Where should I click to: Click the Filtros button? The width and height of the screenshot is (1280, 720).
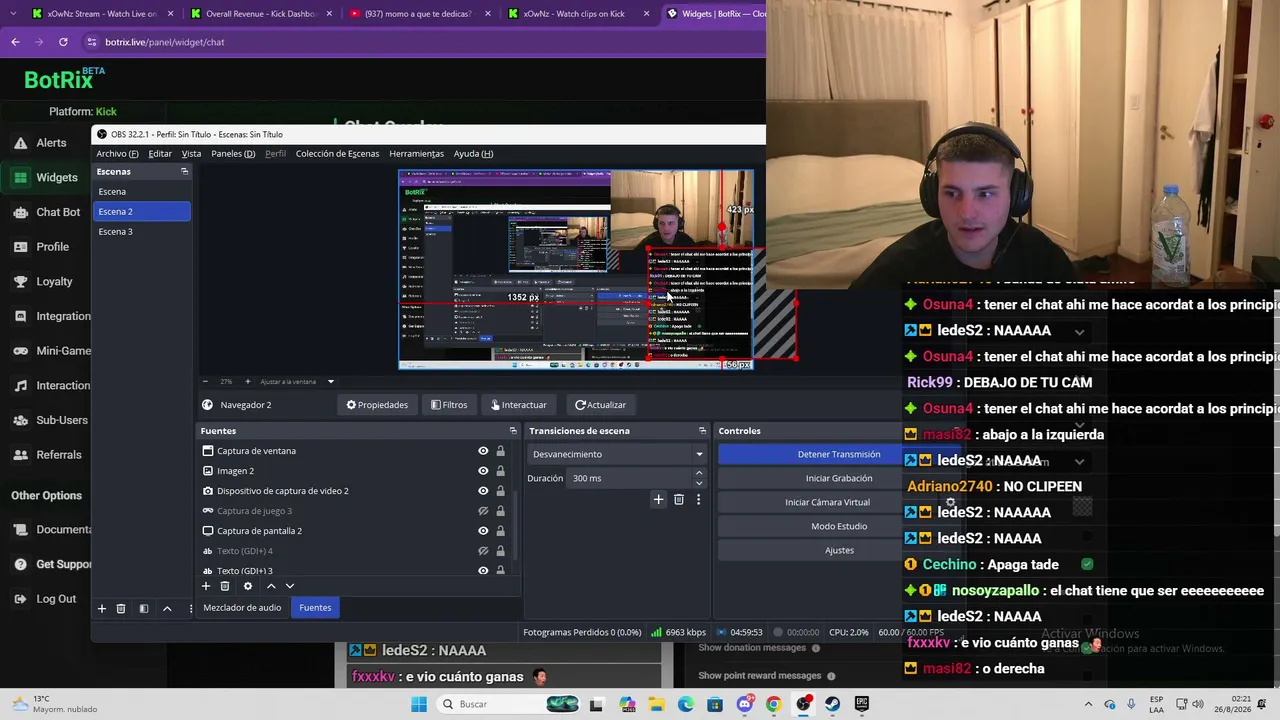449,405
